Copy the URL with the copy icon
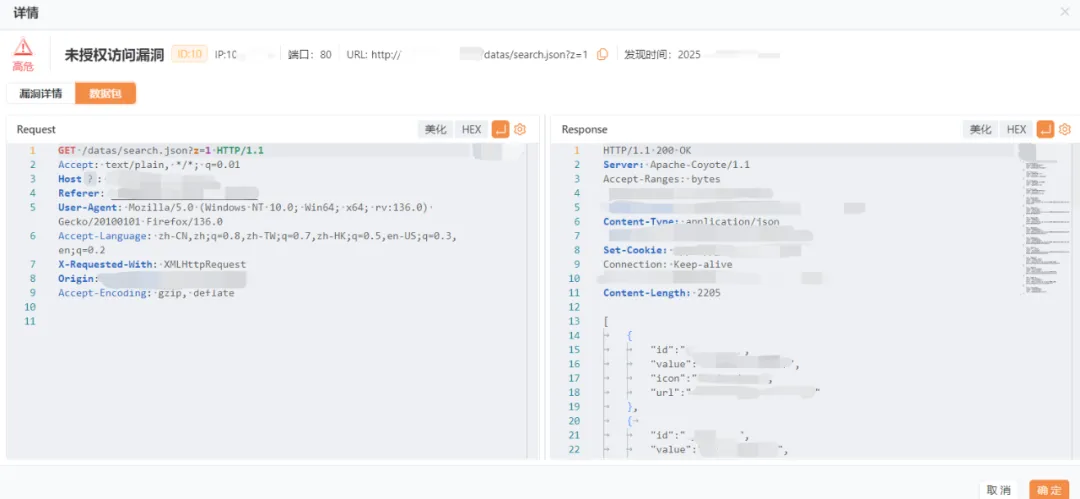This screenshot has width=1080, height=499. point(602,55)
